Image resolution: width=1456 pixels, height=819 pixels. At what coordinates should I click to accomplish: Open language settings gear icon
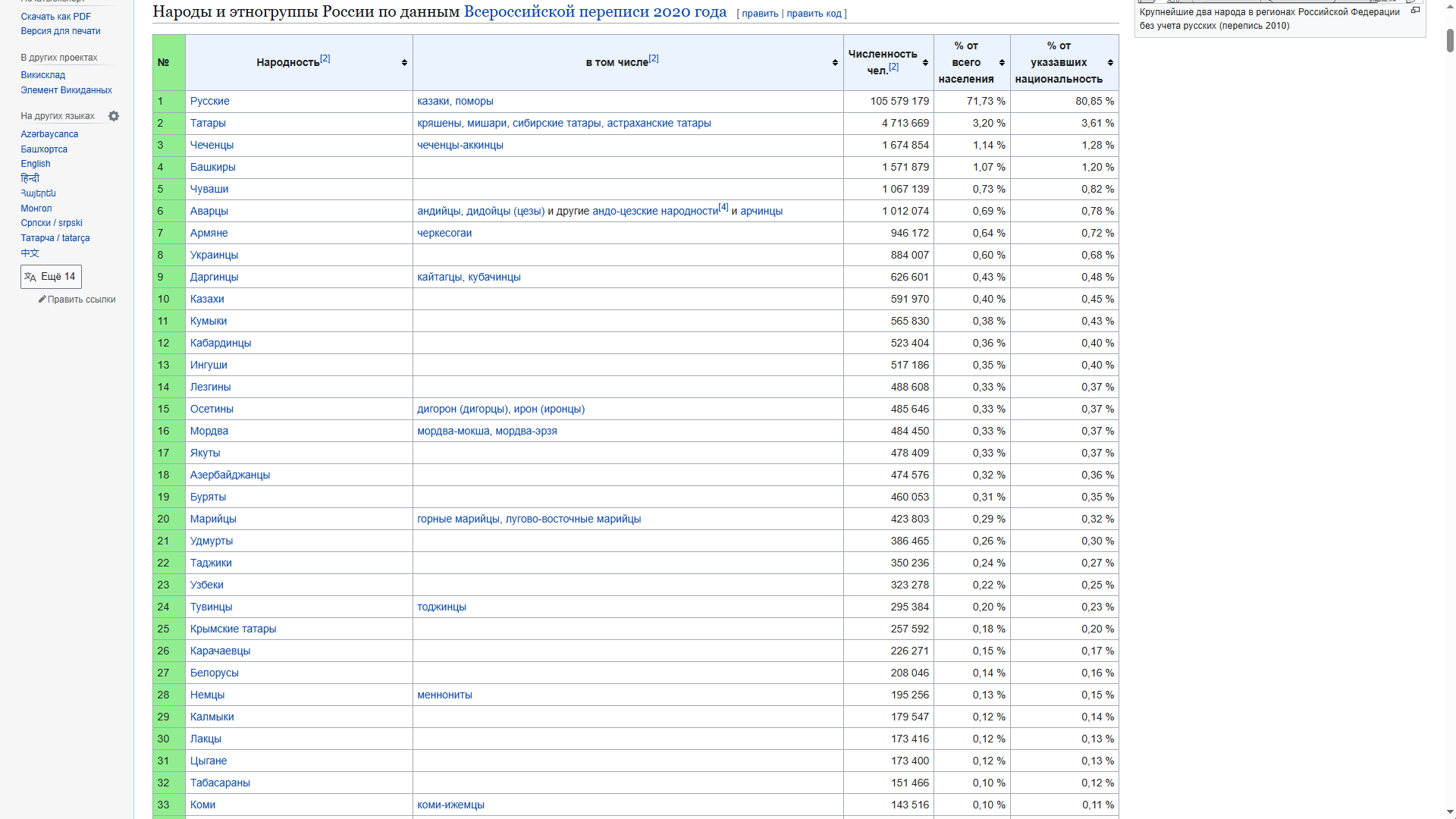(114, 116)
